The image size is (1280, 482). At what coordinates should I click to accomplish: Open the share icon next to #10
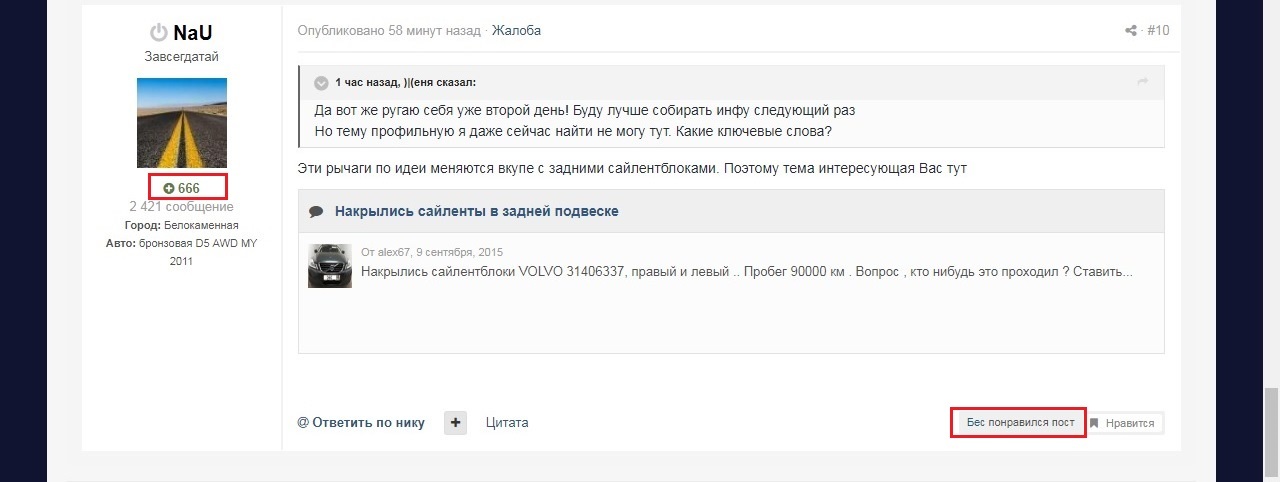(1131, 31)
